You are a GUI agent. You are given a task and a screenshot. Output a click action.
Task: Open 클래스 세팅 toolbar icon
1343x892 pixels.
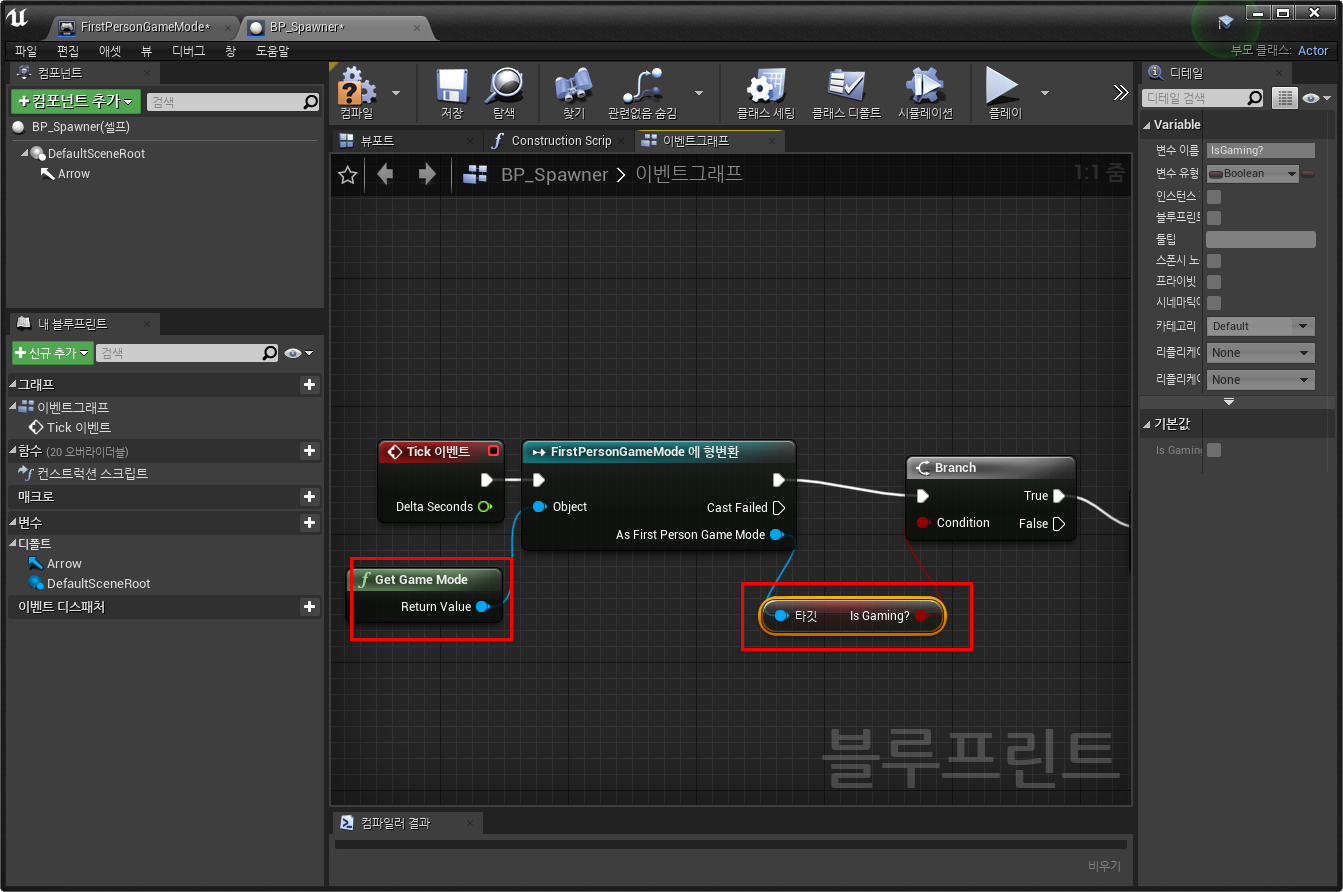pos(766,92)
